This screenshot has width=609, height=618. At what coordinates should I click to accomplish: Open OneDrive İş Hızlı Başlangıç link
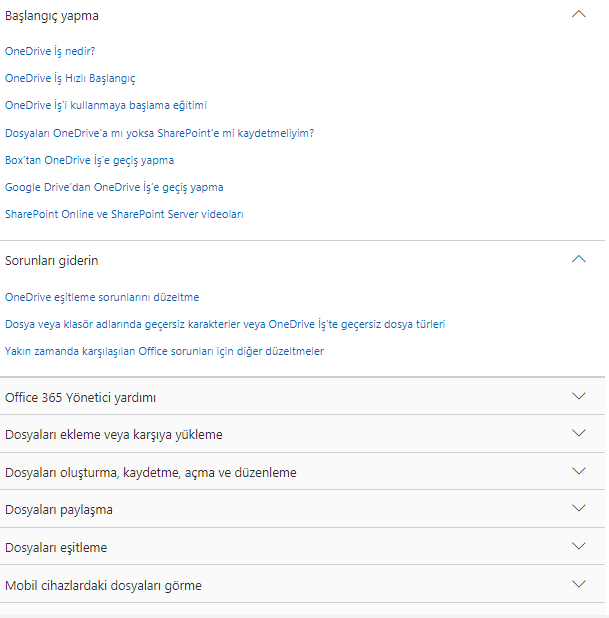(70, 78)
